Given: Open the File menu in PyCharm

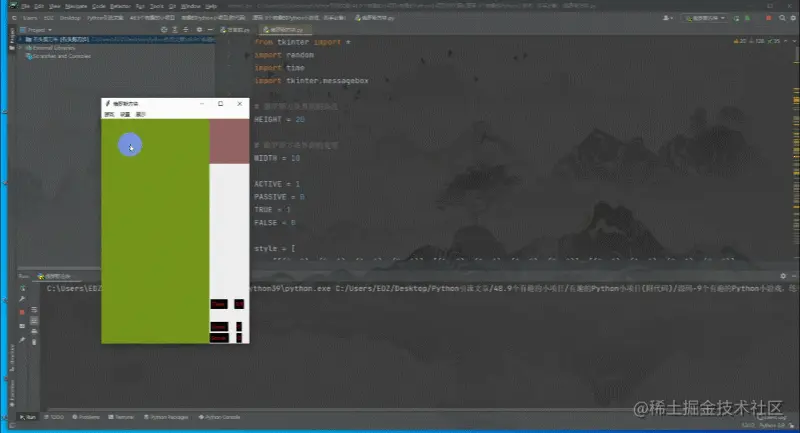Looking at the screenshot, I should tap(26, 6).
